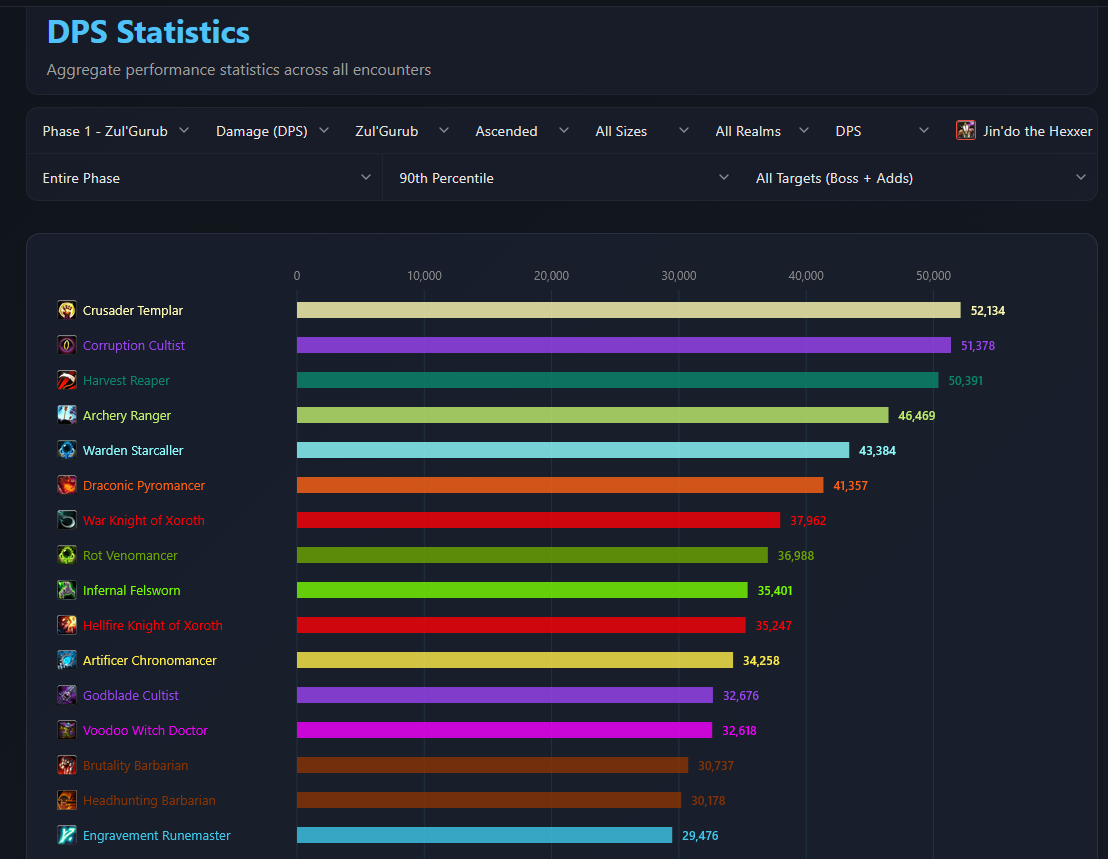Click the Artificer Chronomancer icon

(x=66, y=660)
